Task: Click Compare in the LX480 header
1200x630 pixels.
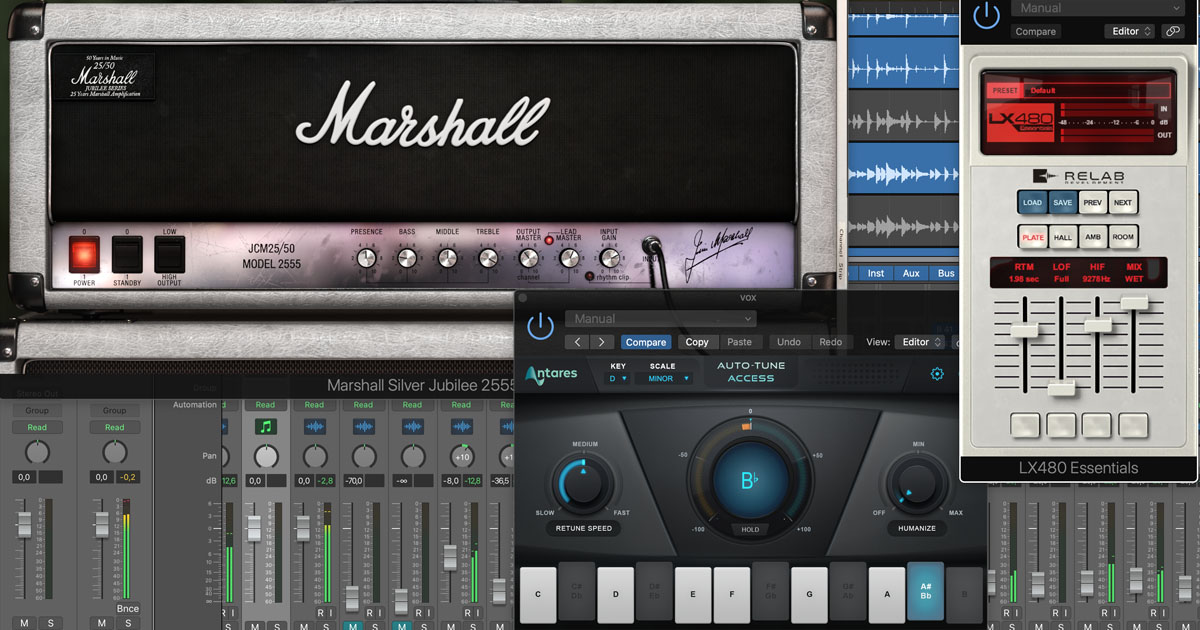Action: [x=1036, y=32]
